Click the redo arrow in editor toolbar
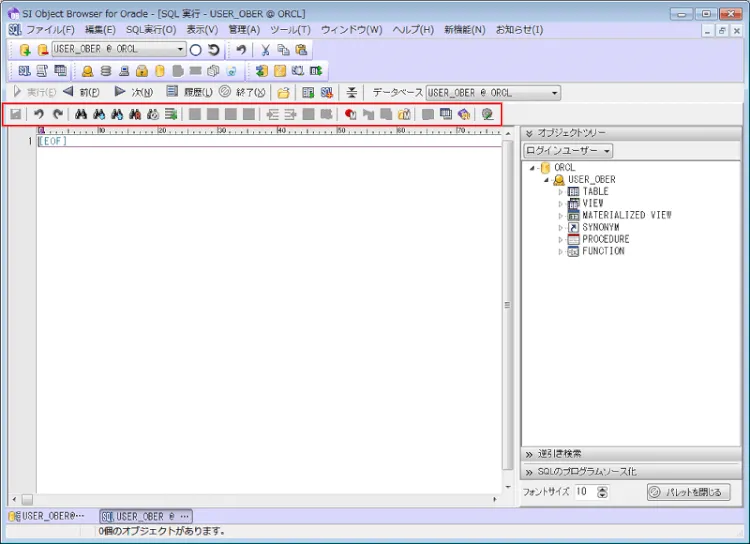750x544 pixels. [x=57, y=114]
